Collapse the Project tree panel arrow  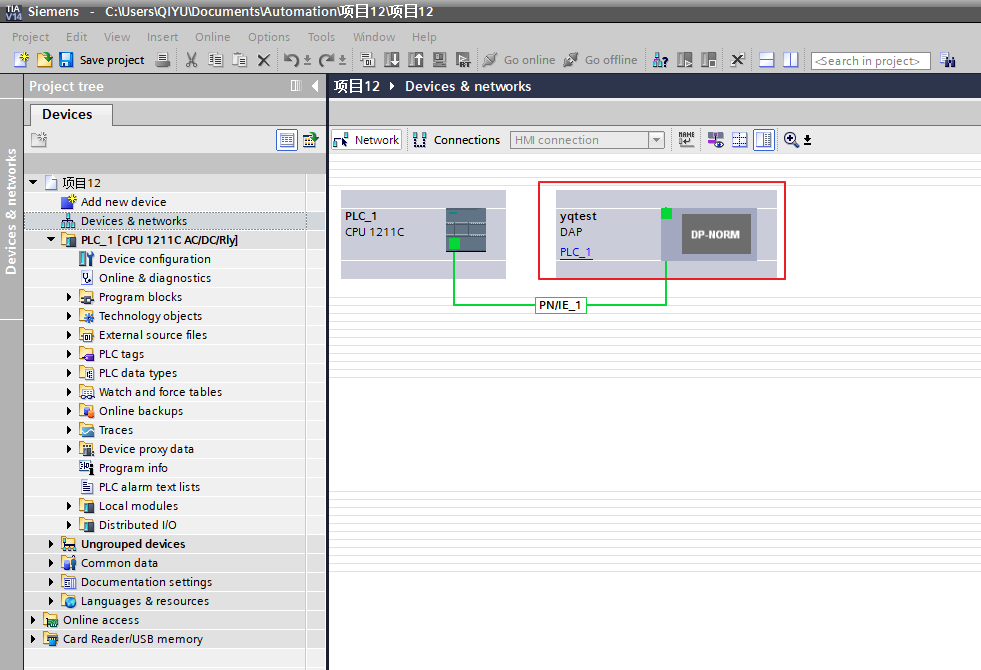click(315, 86)
